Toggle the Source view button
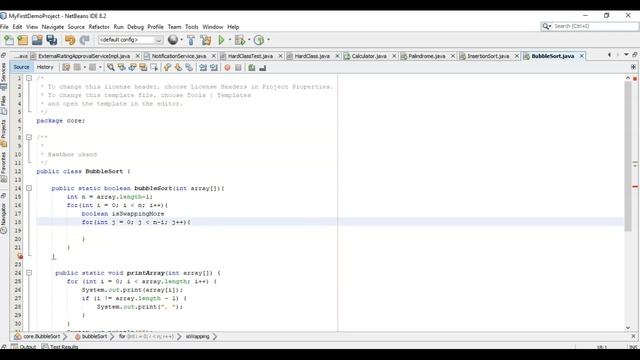640x360 pixels. pyautogui.click(x=21, y=67)
